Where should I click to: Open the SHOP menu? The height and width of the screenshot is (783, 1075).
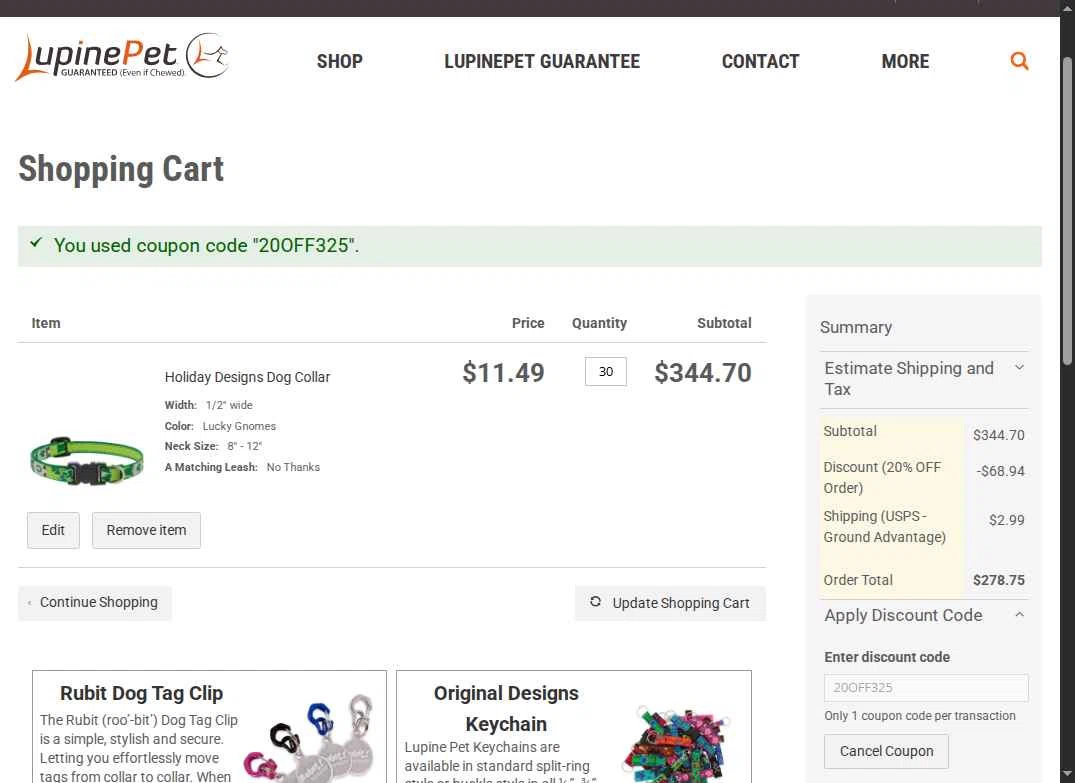pyautogui.click(x=339, y=61)
